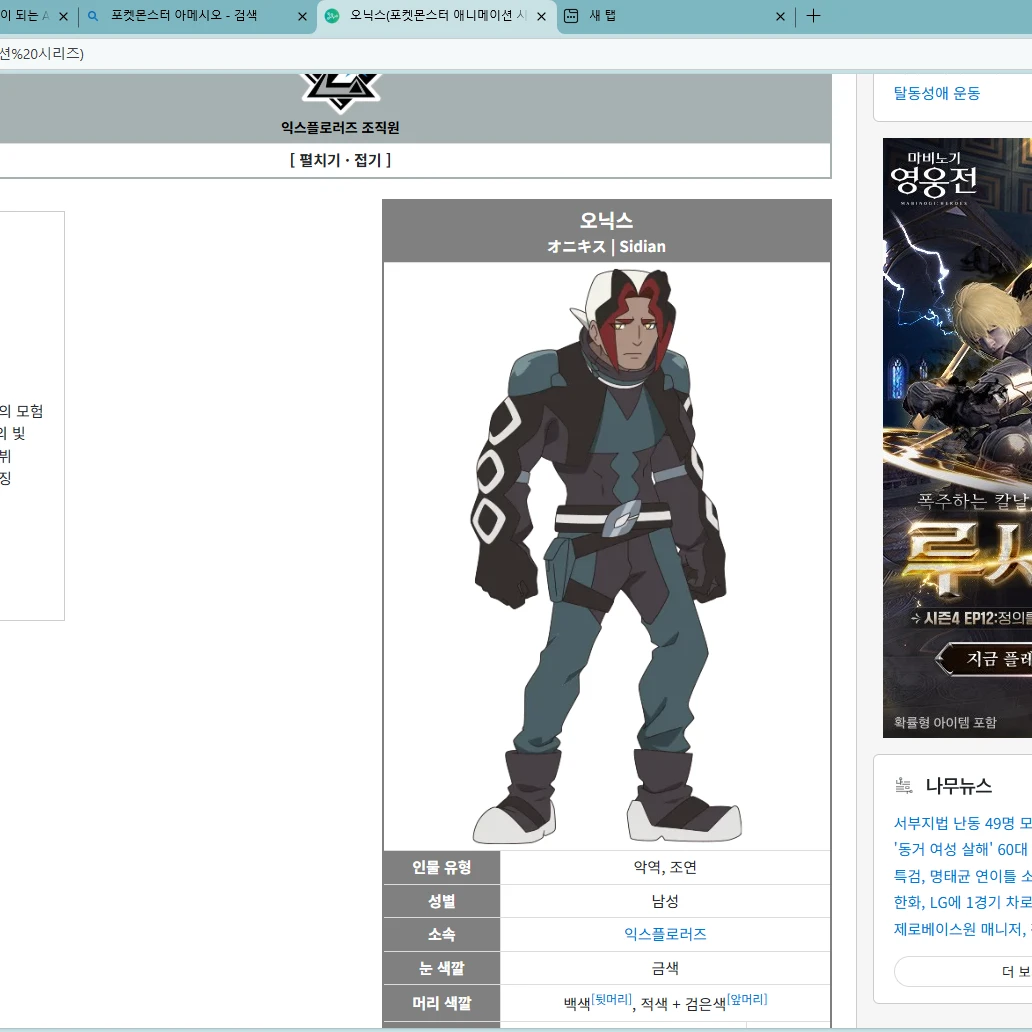Click the search magnifier icon on 검색 tab
Screen dimensions: 1032x1032
93,16
